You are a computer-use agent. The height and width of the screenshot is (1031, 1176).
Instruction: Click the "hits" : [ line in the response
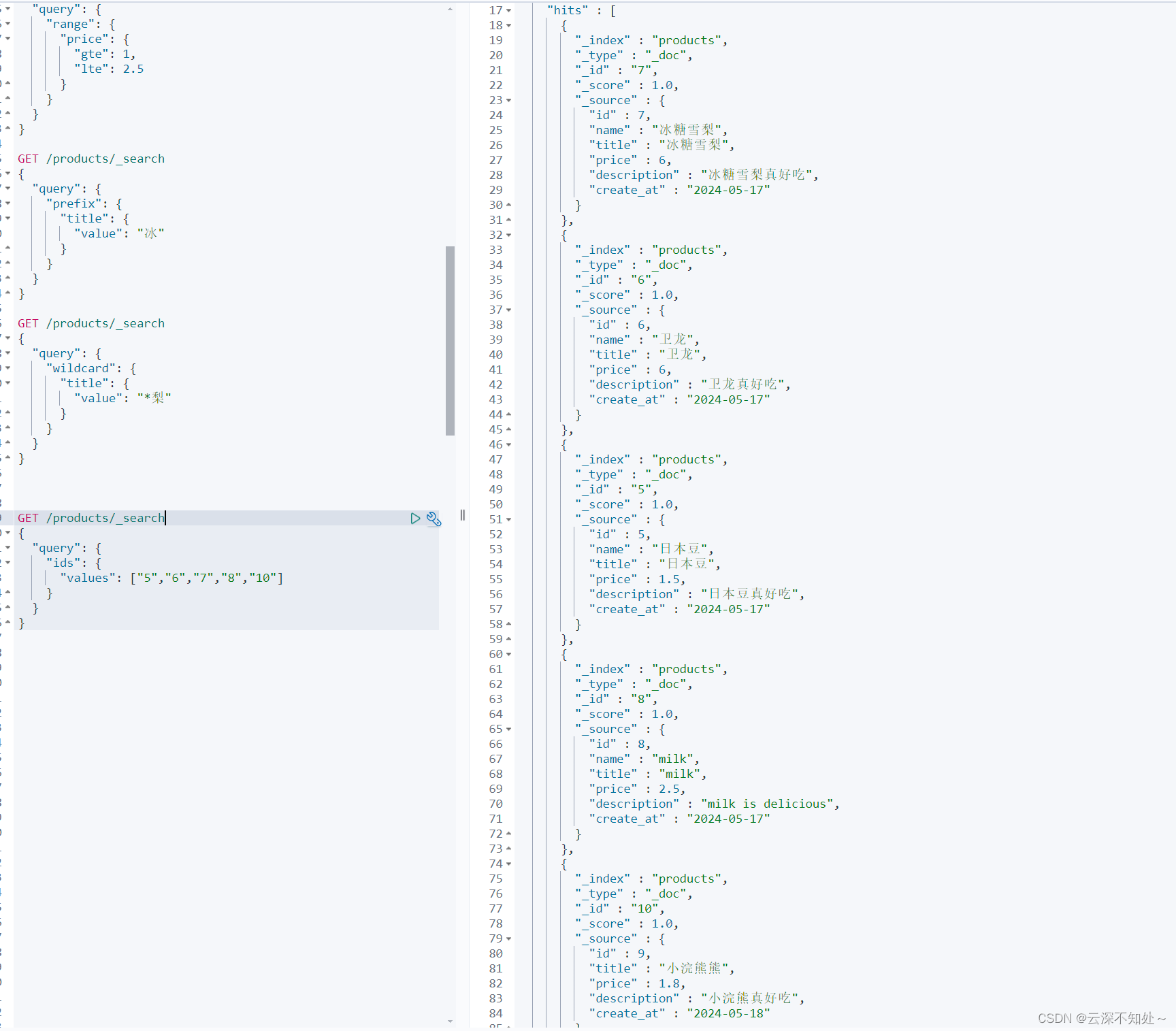pyautogui.click(x=582, y=11)
